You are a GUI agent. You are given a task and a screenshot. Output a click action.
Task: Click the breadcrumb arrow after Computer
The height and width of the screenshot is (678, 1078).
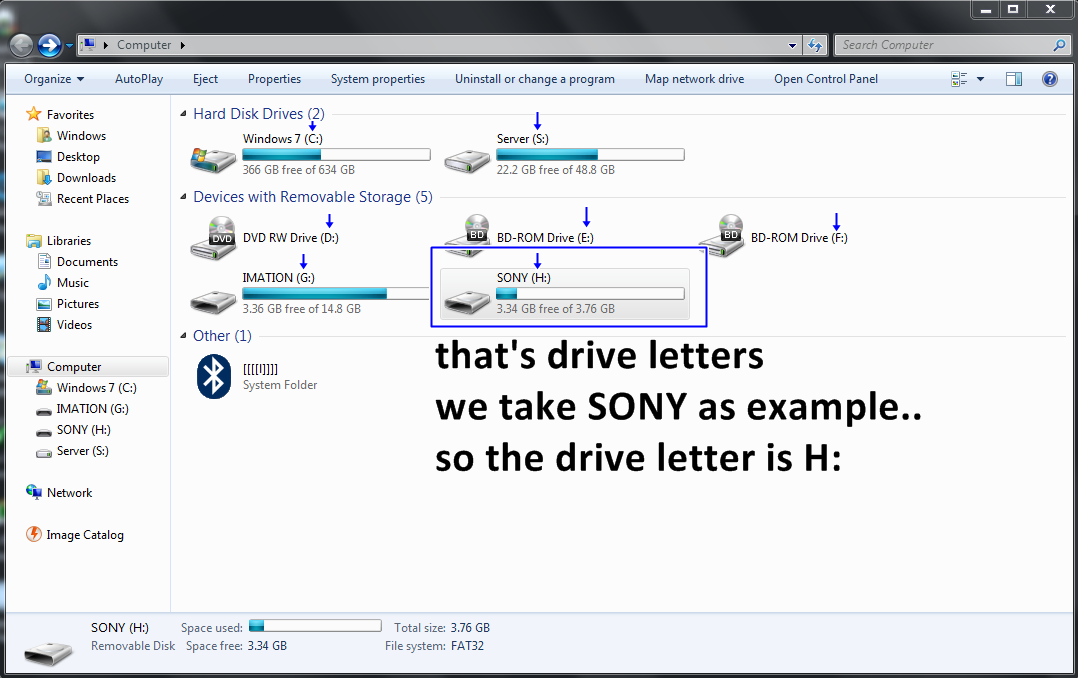coord(183,45)
